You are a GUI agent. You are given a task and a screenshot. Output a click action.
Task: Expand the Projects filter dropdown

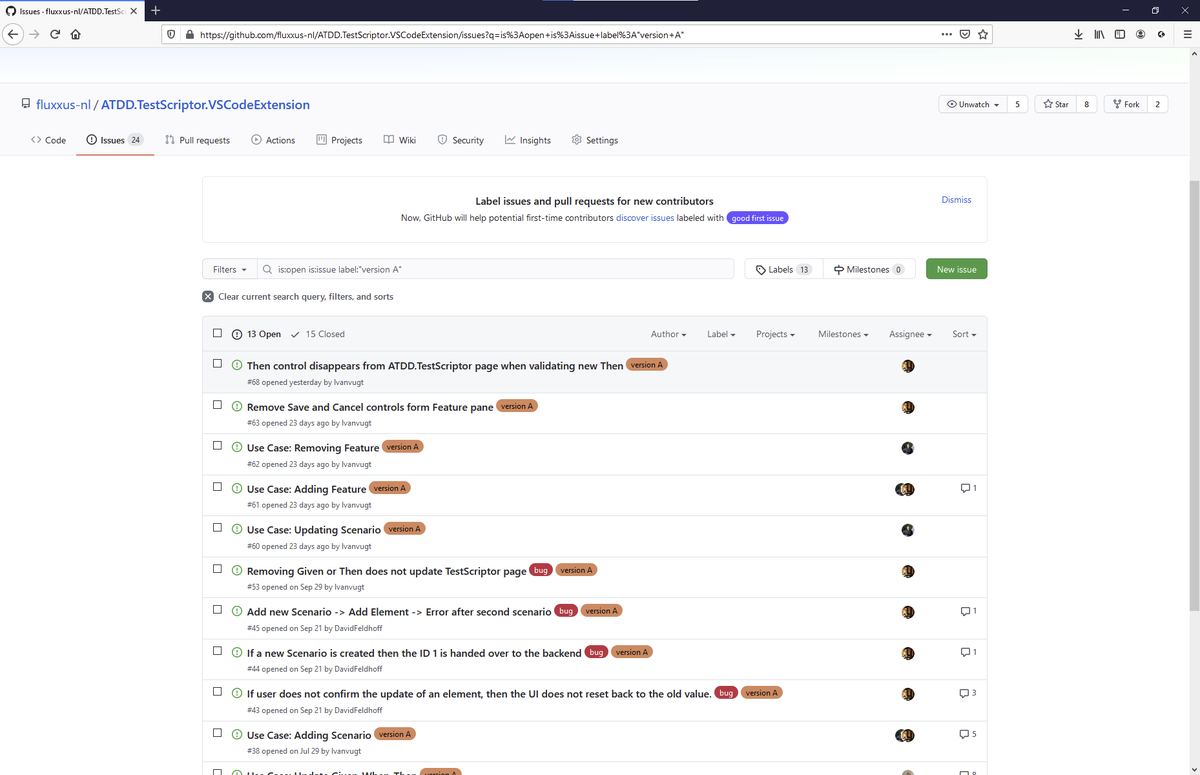[775, 334]
